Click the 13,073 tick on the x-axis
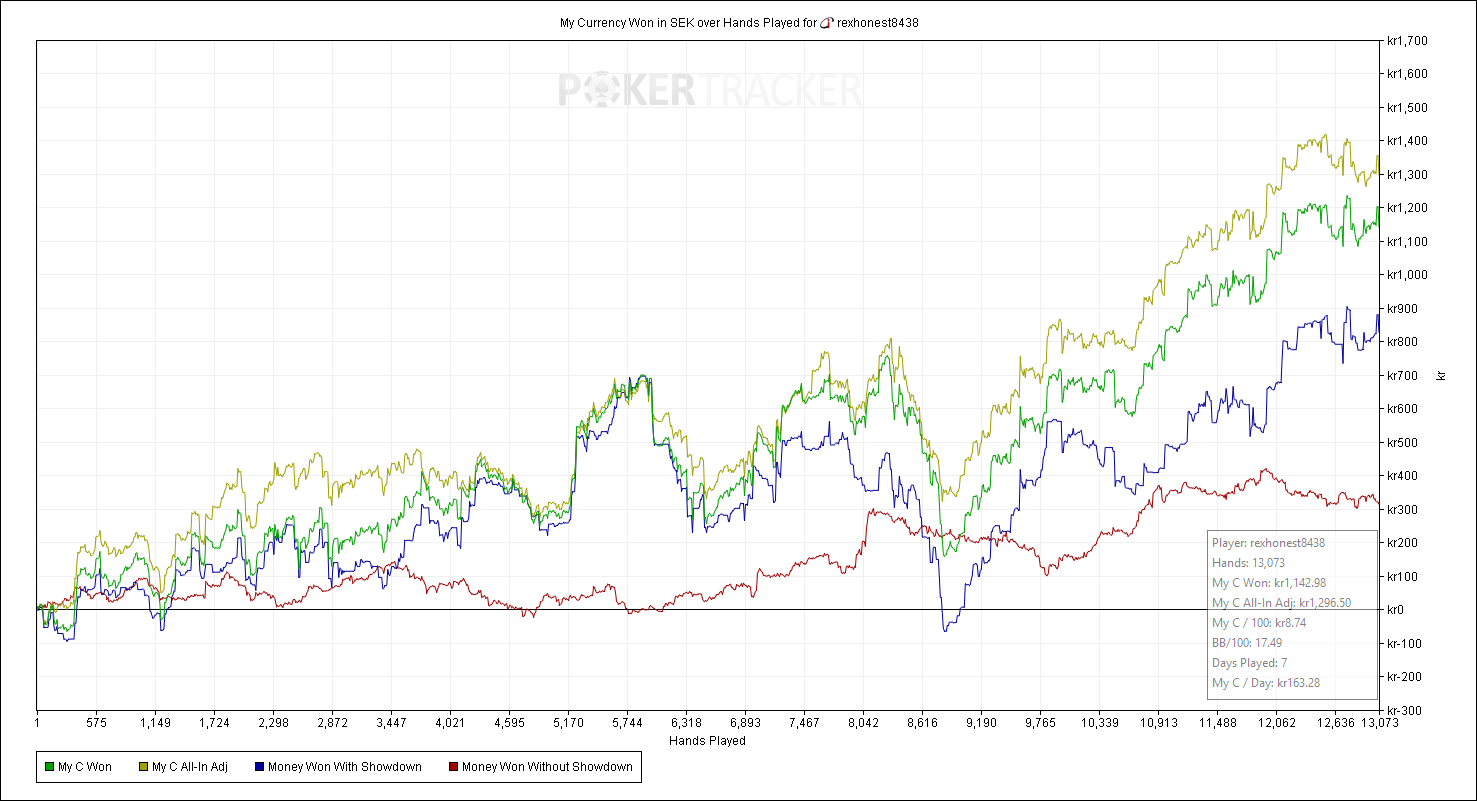Image resolution: width=1477 pixels, height=801 pixels. 1378,722
